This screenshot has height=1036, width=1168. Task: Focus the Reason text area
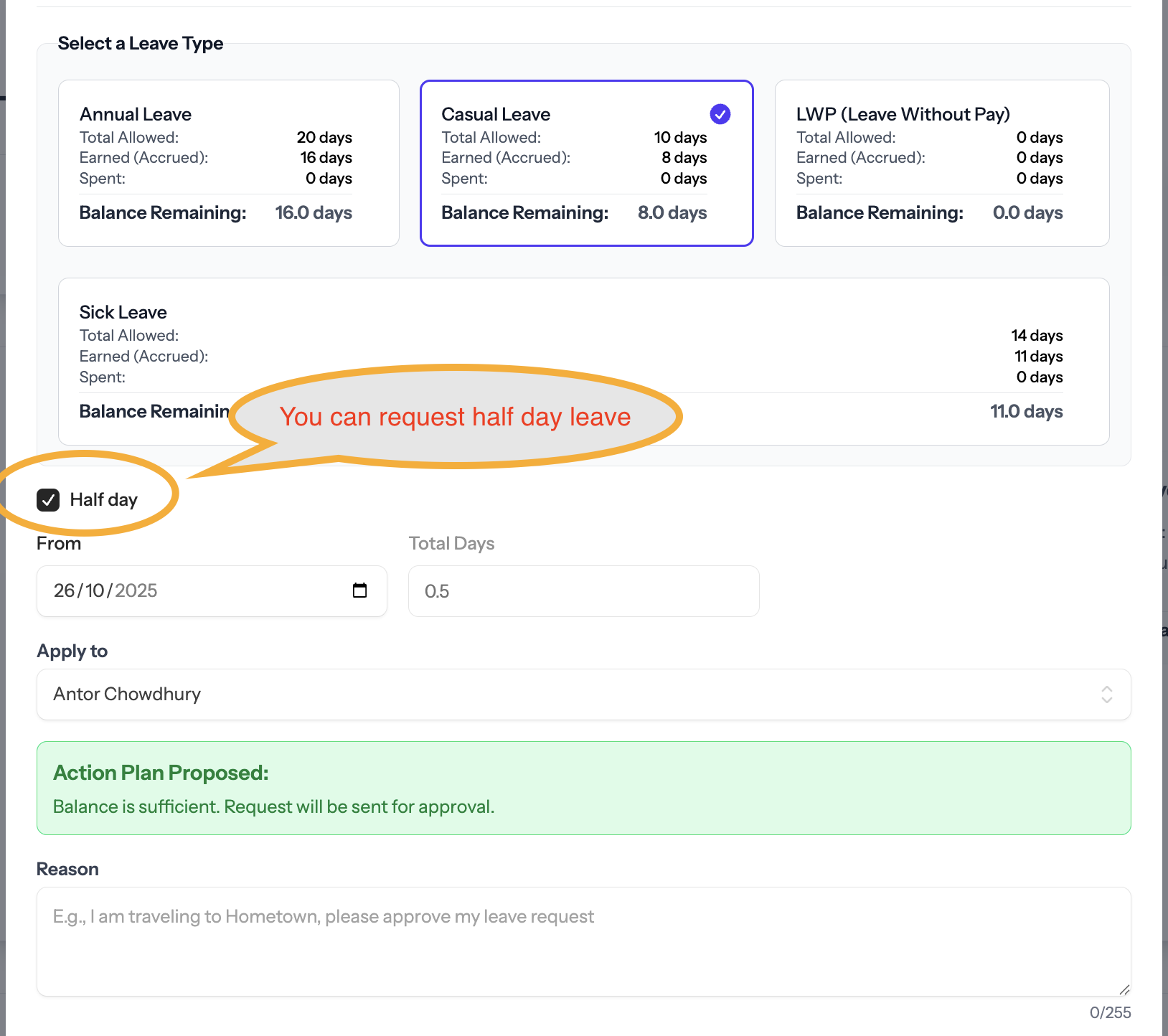[583, 941]
